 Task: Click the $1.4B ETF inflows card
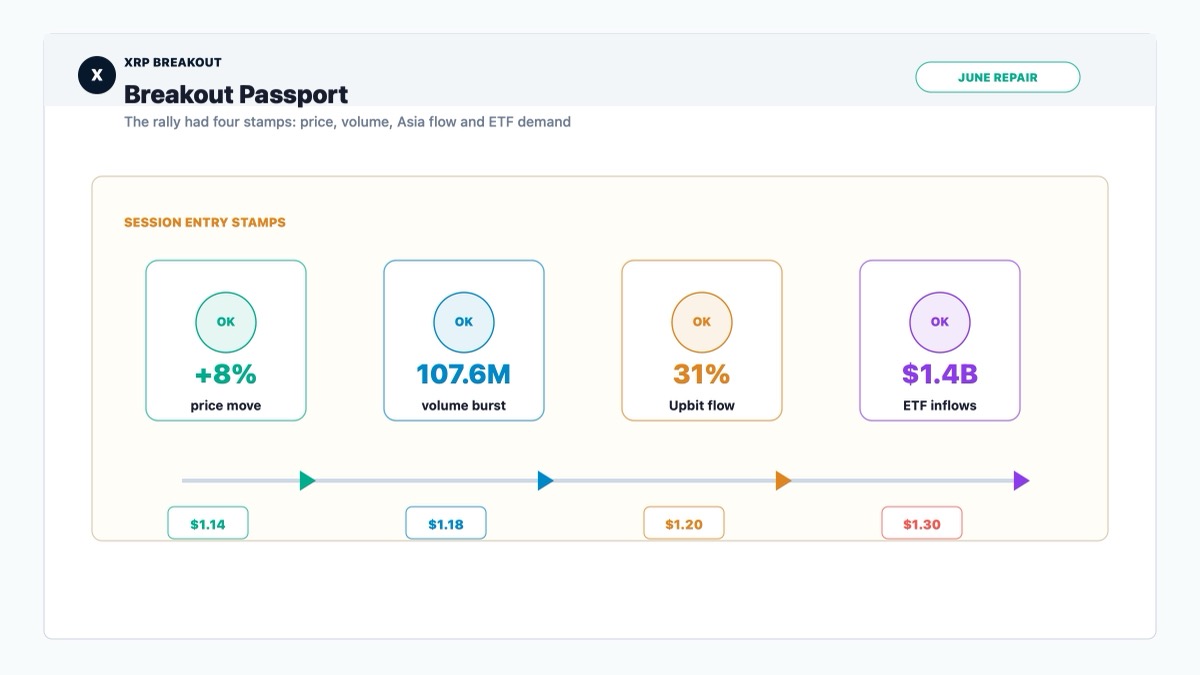pos(940,340)
